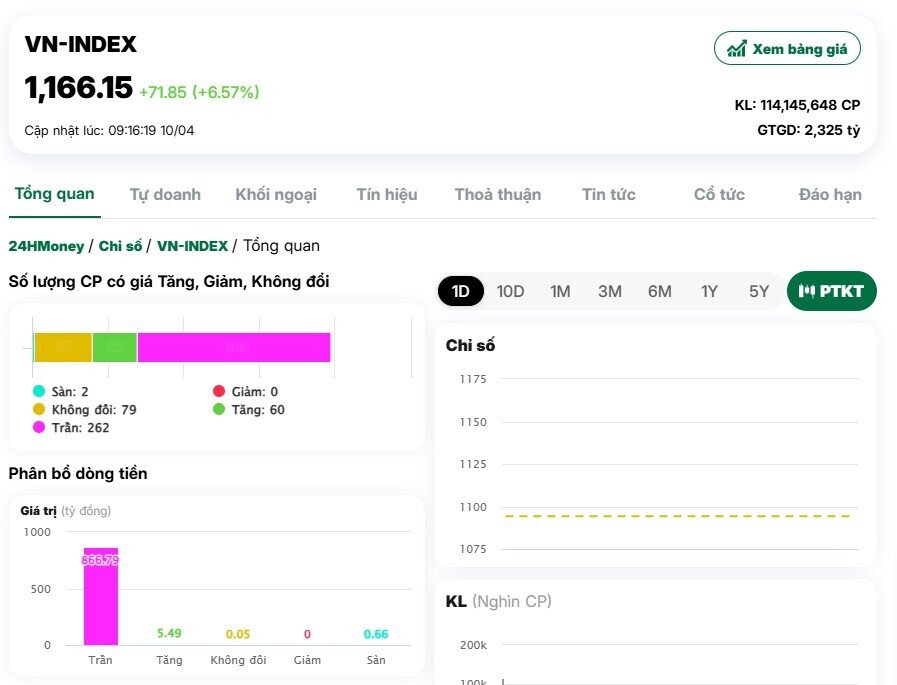Select the 1D chart timeframe
The width and height of the screenshot is (897, 685).
pos(461,291)
